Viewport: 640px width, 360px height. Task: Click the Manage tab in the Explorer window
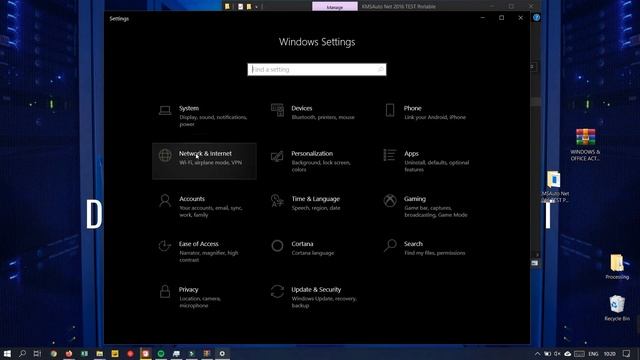coord(335,7)
